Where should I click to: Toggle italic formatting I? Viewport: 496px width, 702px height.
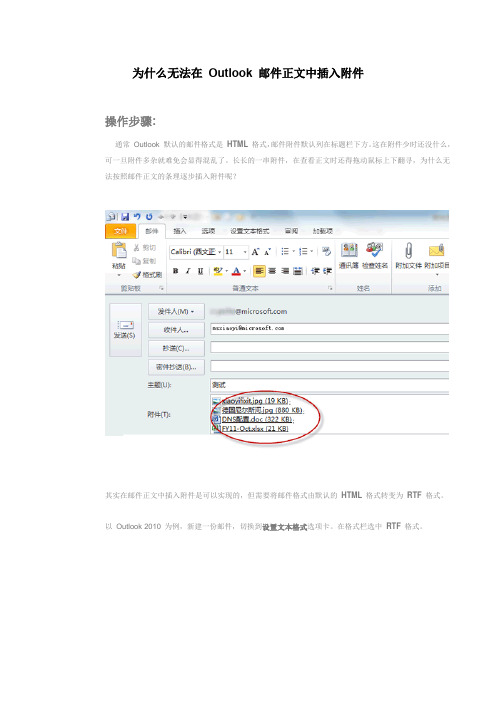pos(188,271)
